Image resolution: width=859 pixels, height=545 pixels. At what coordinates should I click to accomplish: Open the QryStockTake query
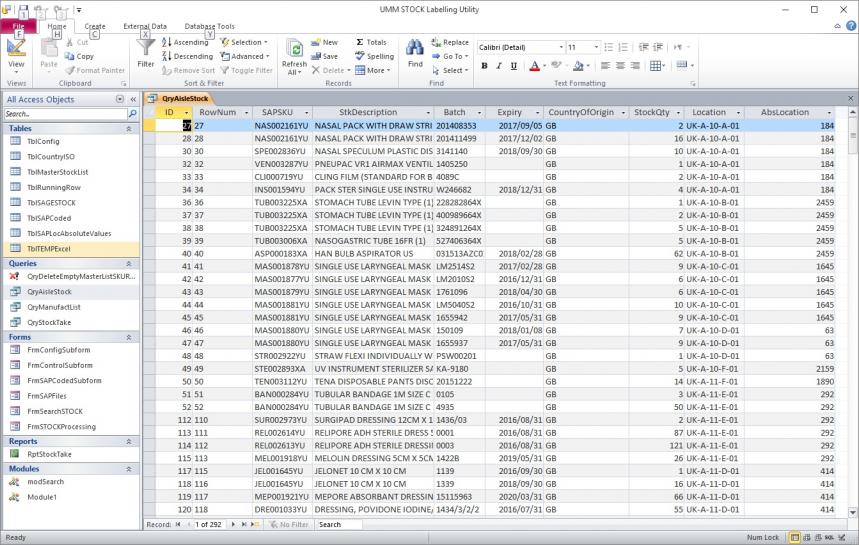click(49, 323)
